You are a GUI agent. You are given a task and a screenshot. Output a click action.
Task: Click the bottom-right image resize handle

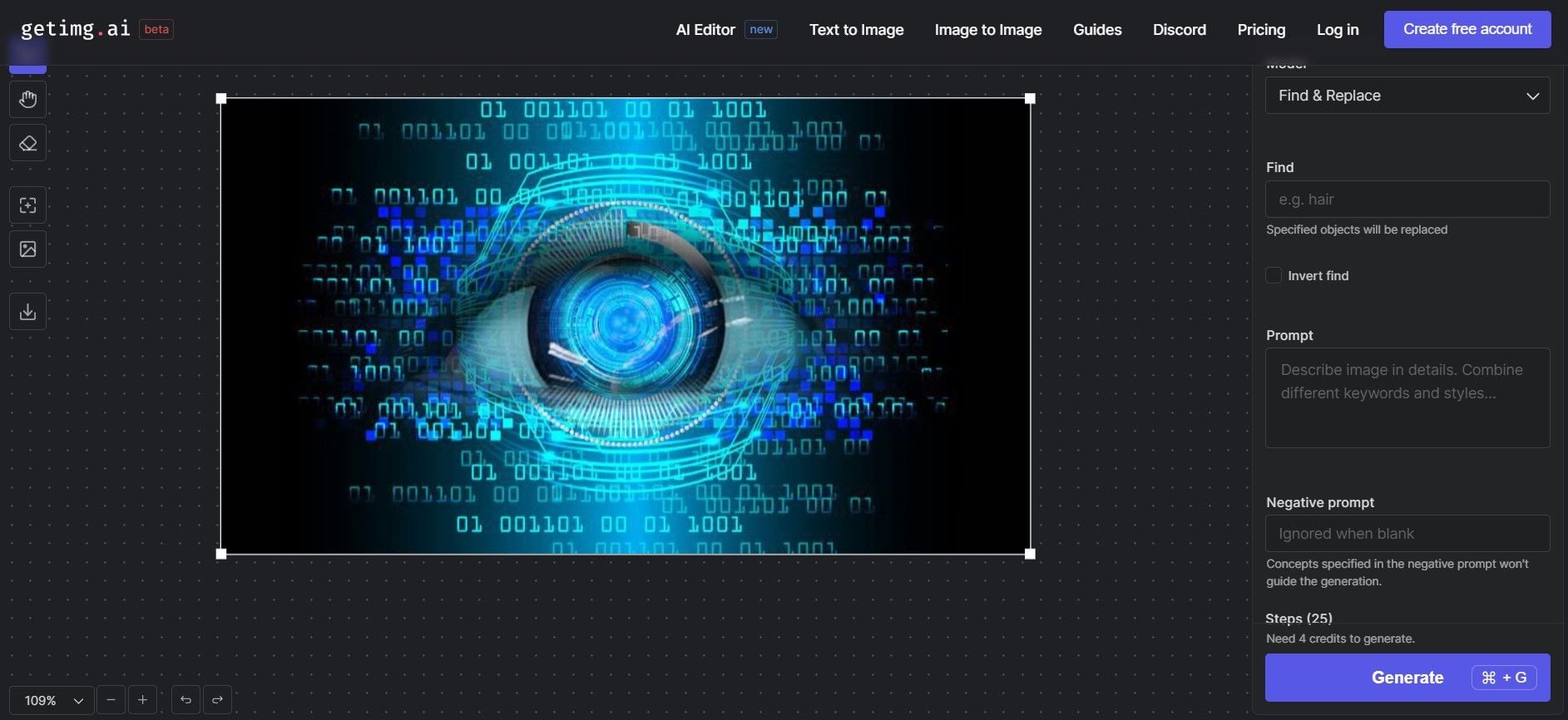pyautogui.click(x=1030, y=554)
